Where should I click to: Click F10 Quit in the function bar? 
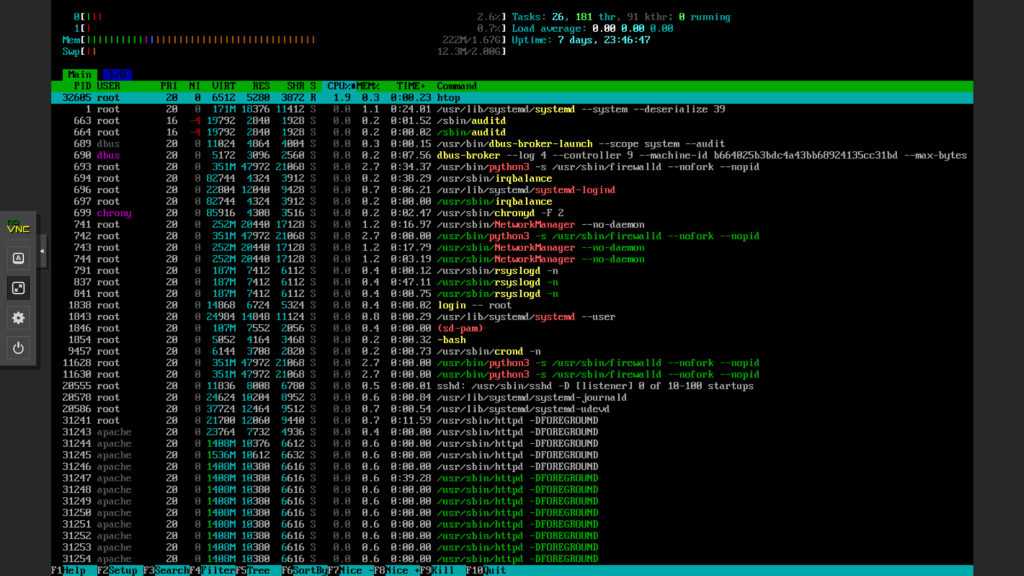486,571
